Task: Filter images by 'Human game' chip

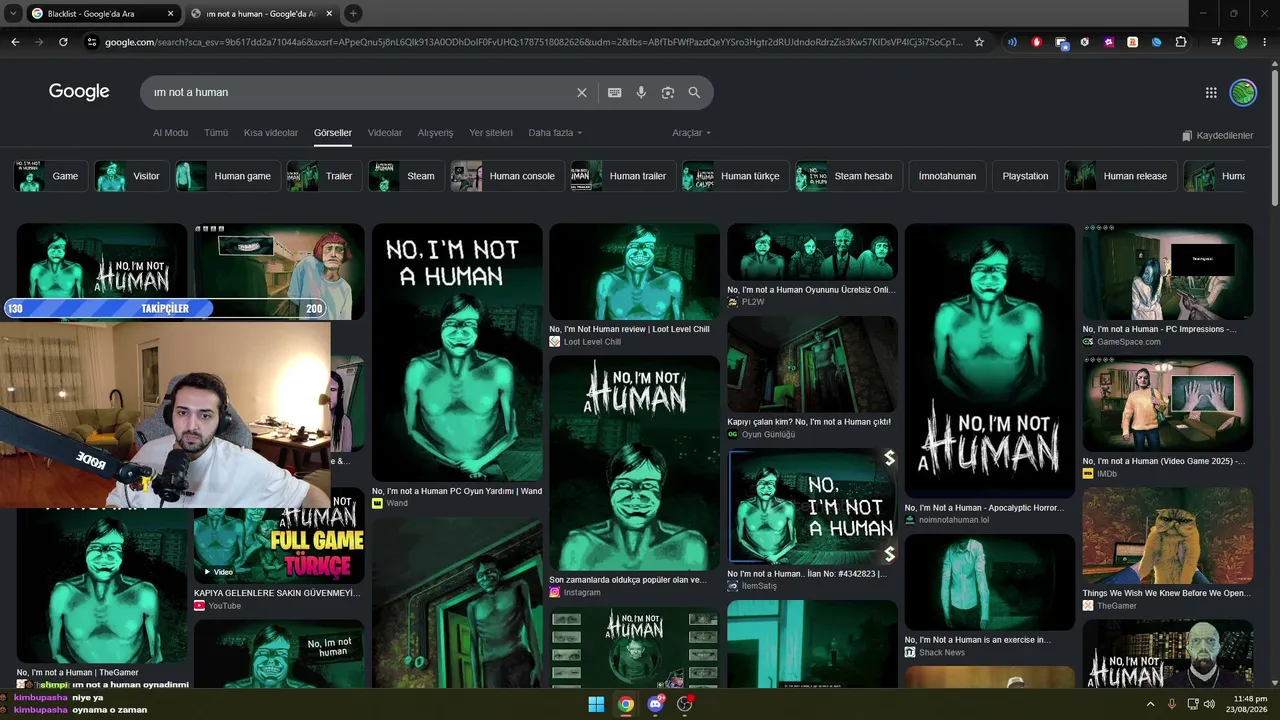Action: coord(227,176)
